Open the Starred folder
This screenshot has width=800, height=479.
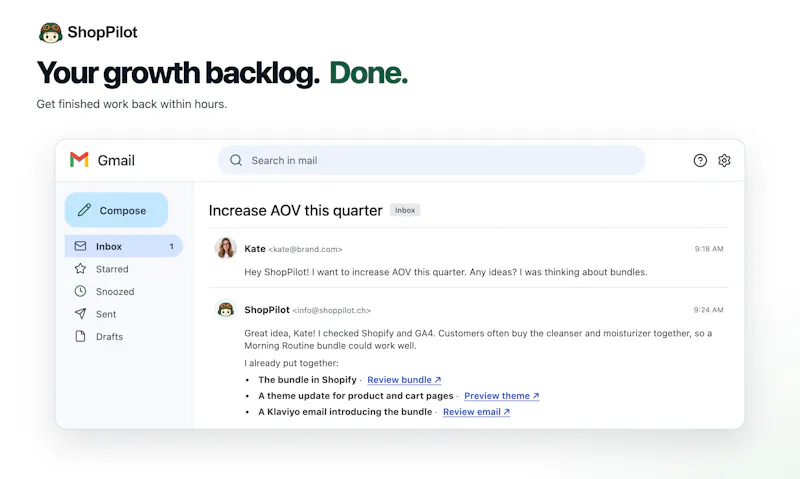coord(112,269)
